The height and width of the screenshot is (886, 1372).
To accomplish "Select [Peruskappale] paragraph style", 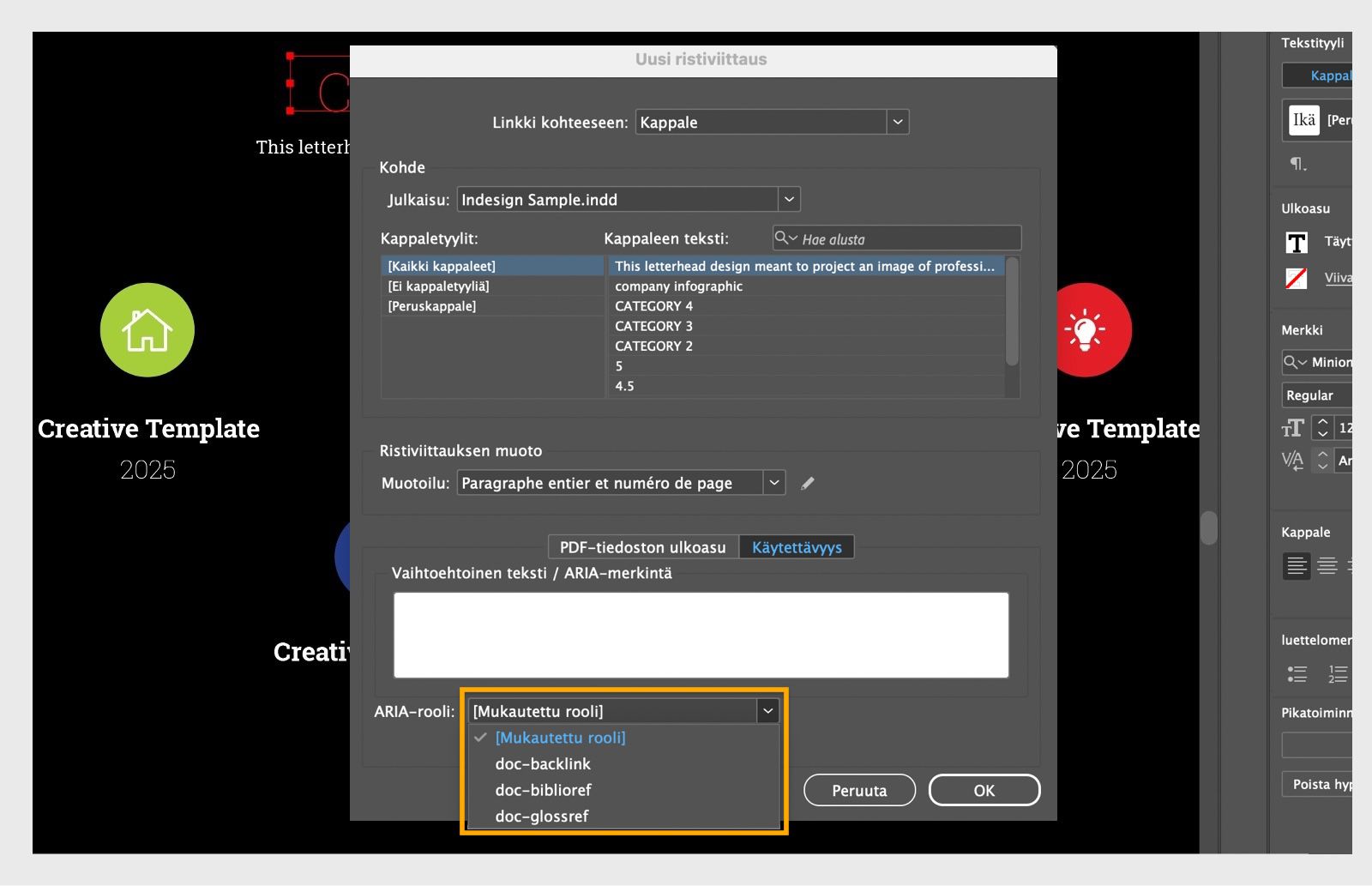I will (492, 306).
